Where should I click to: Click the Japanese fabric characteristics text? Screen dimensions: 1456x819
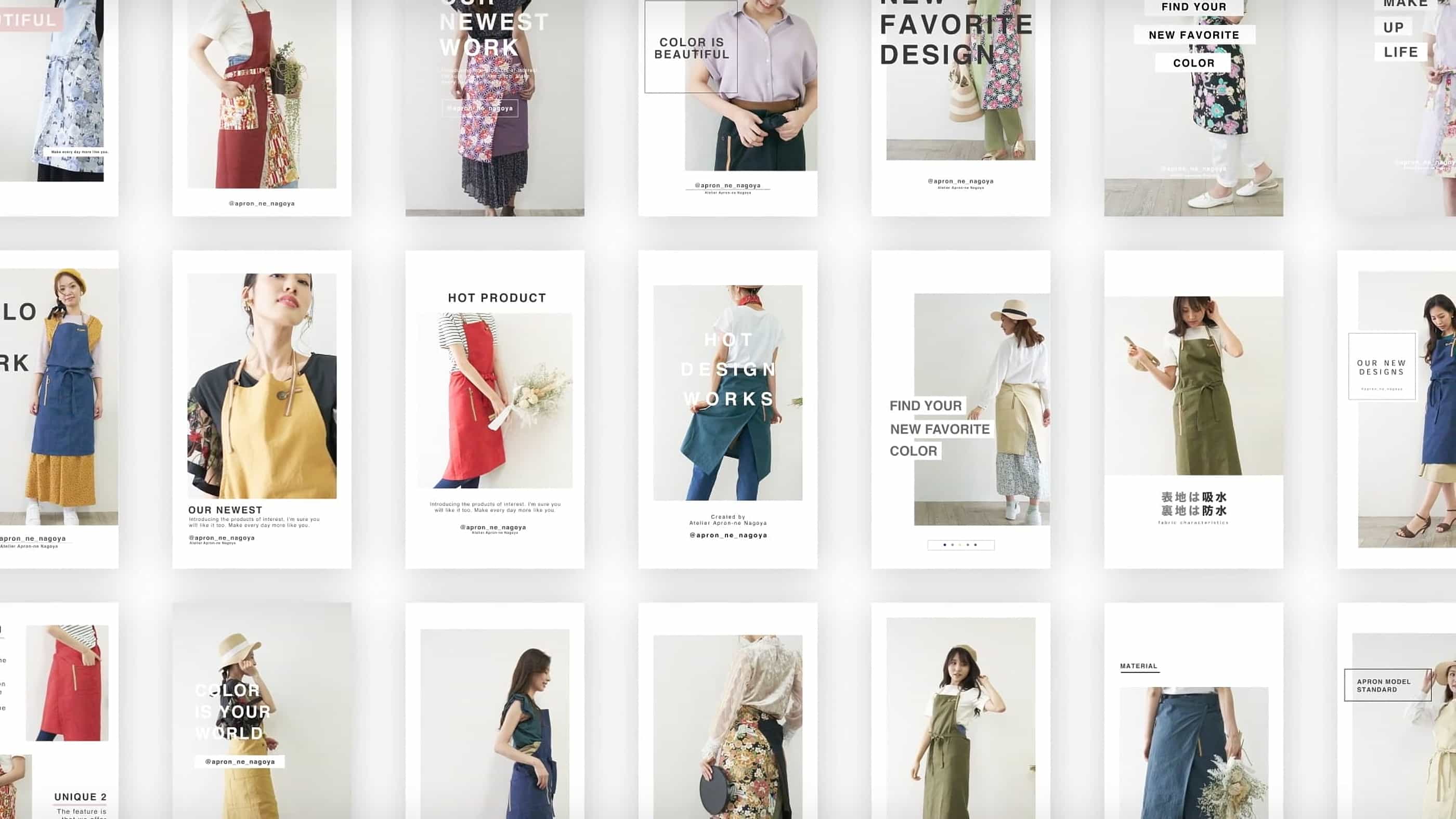coord(1193,504)
